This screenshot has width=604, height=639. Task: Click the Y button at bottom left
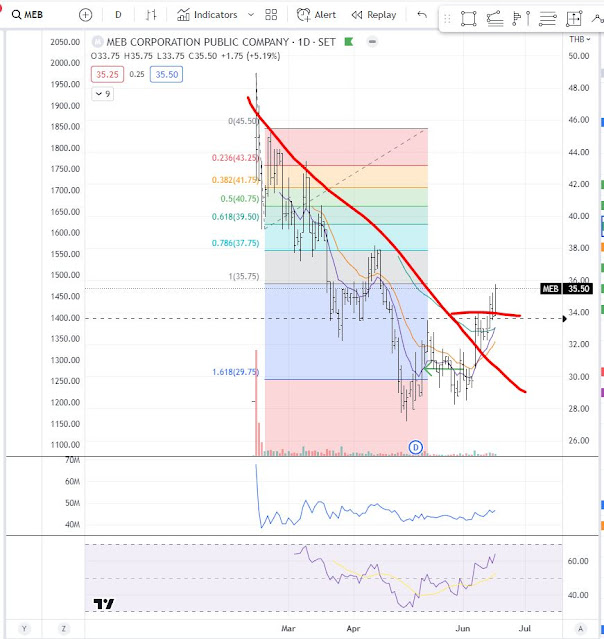(x=24, y=628)
